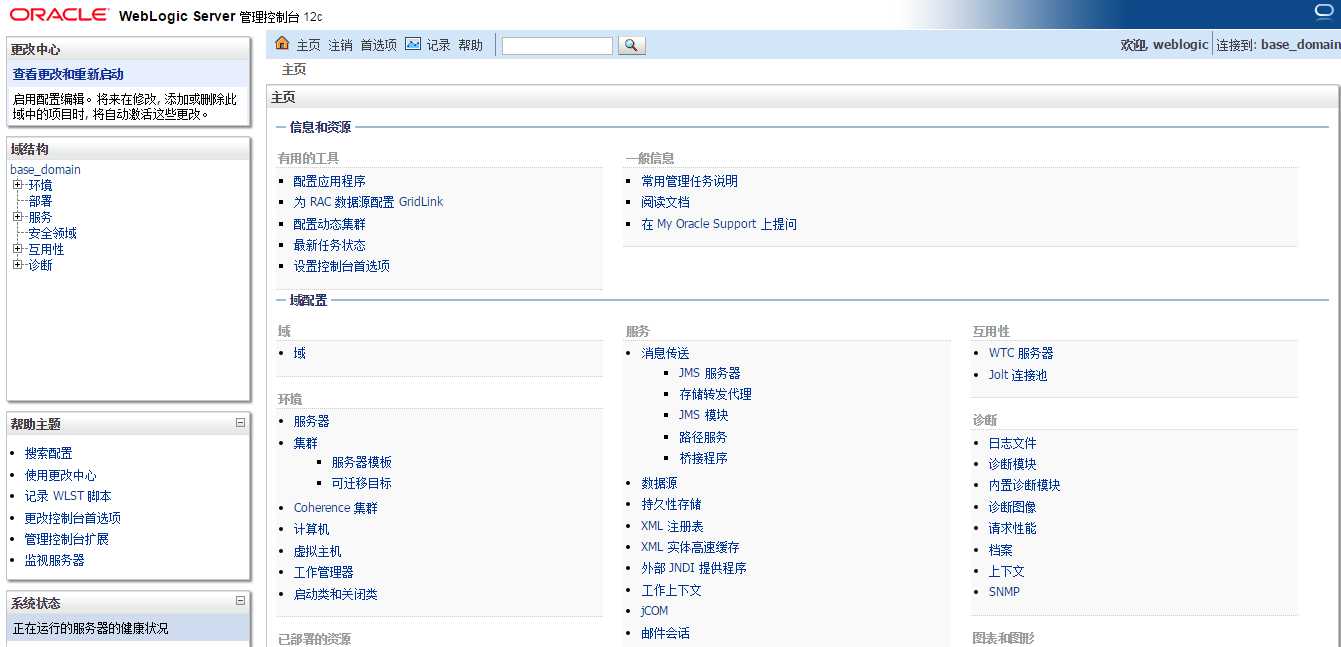Viewport: 1341px width, 647px height.
Task: Open 记录 WLST 脚本 help topic
Action: (x=68, y=496)
